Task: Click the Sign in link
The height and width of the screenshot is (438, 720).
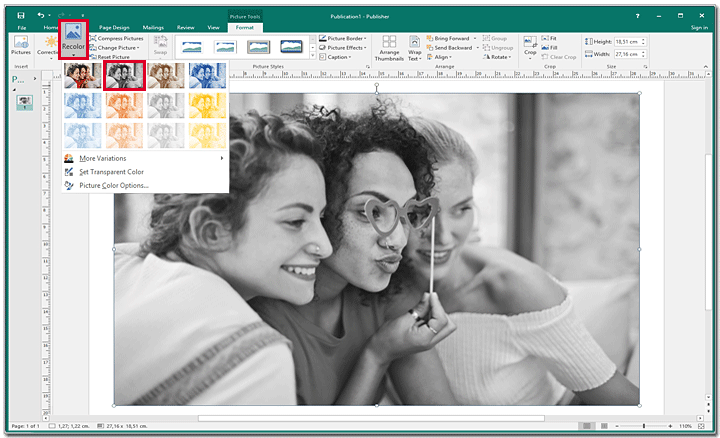Action: [699, 28]
